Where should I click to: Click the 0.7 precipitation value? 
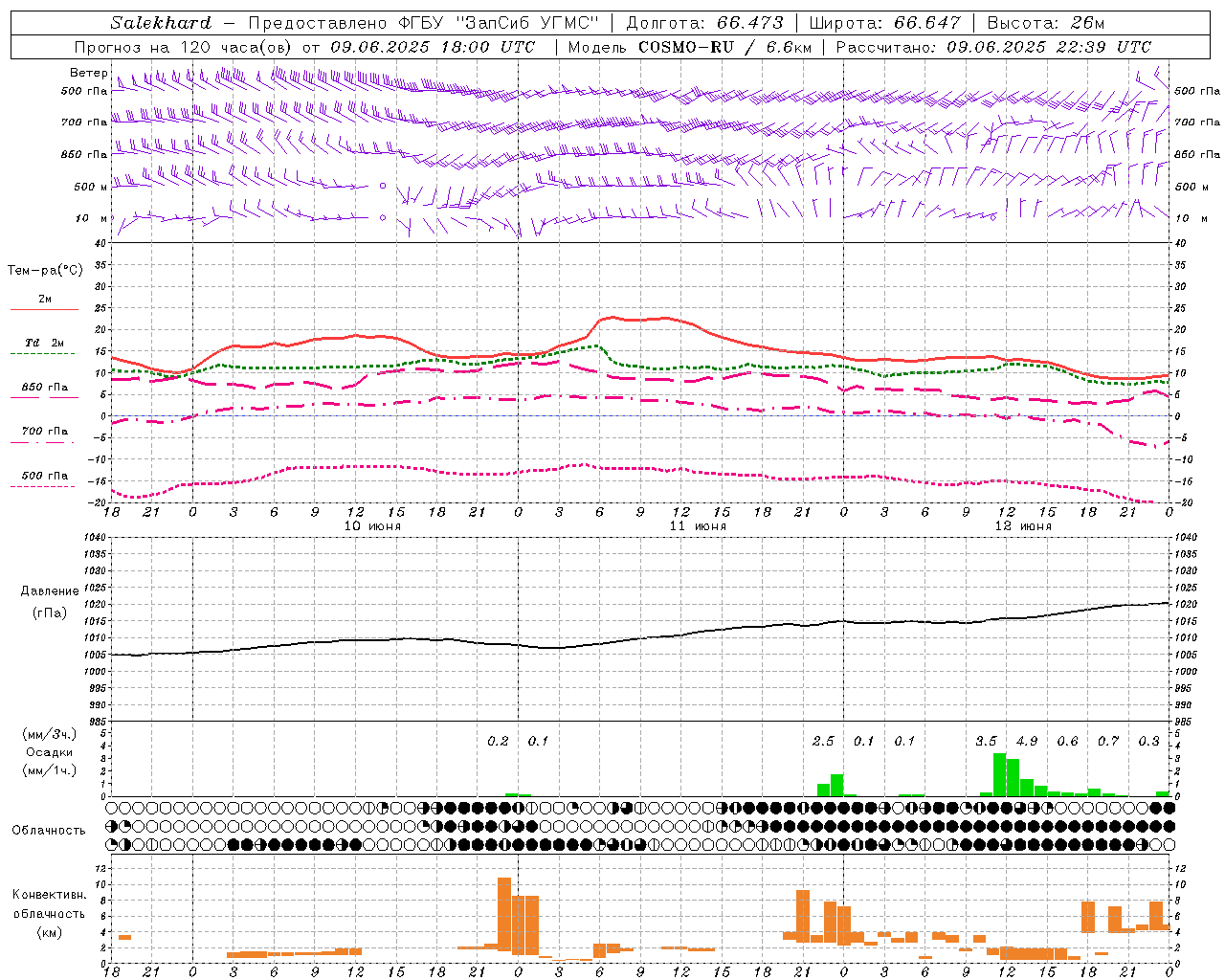click(1108, 741)
